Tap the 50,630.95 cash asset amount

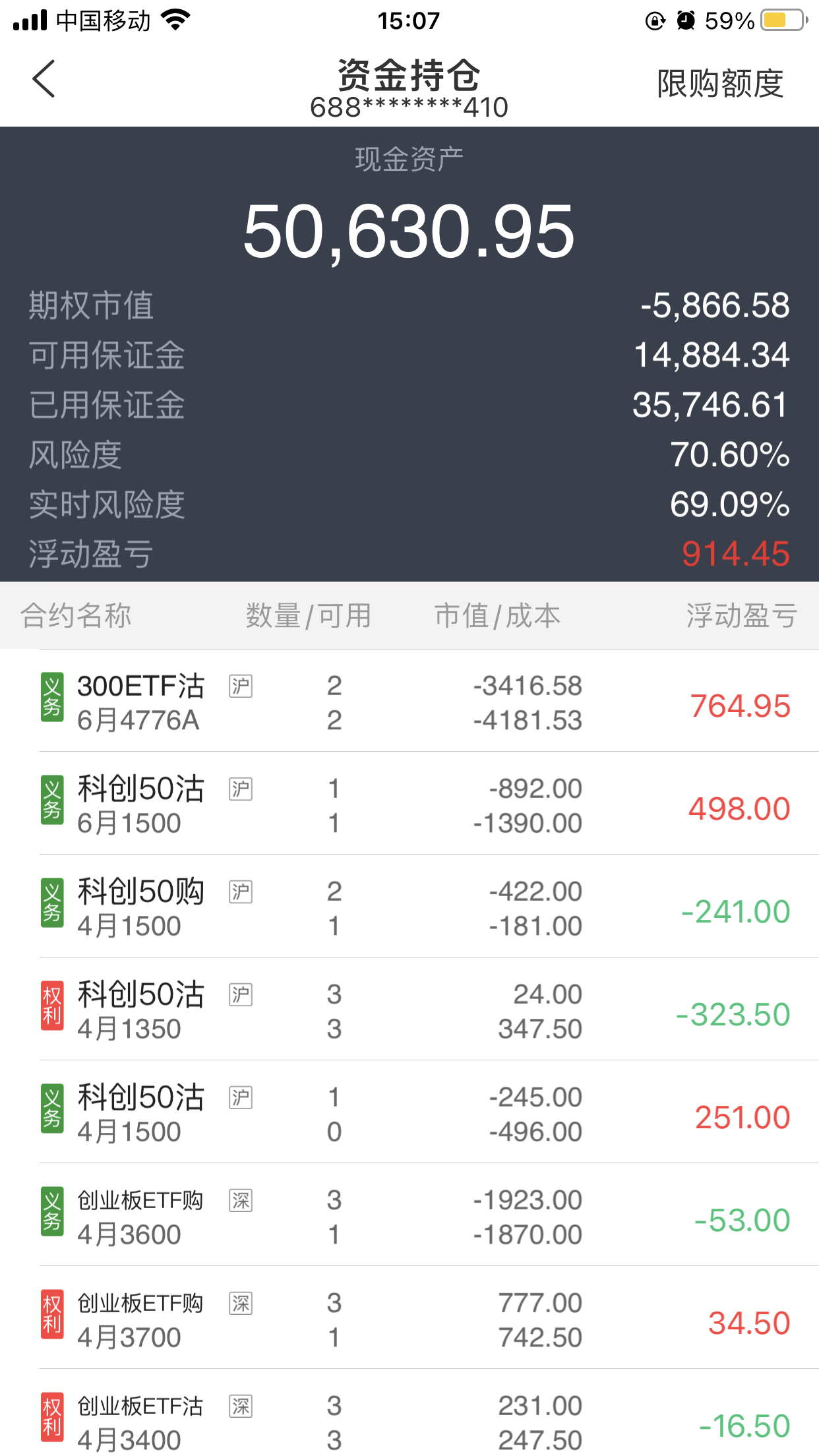pyautogui.click(x=409, y=231)
